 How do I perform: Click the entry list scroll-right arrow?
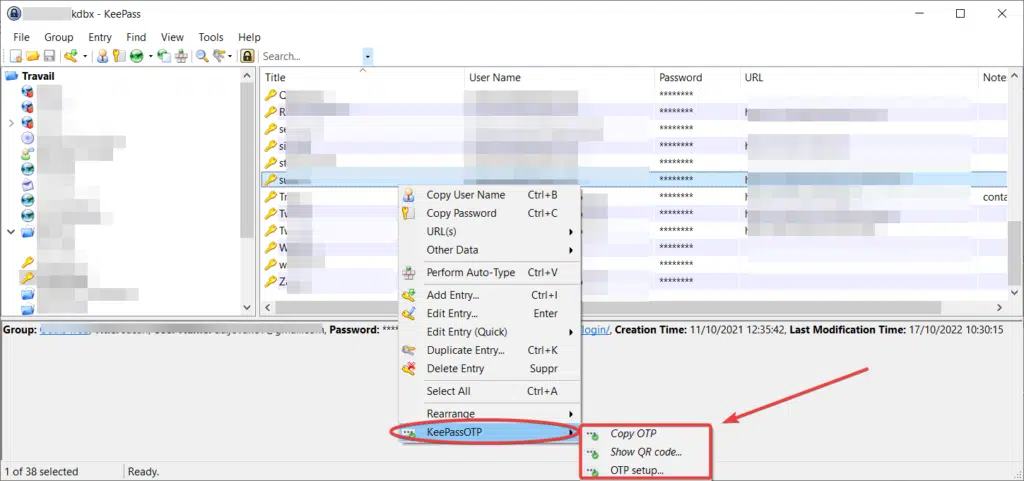[x=999, y=307]
